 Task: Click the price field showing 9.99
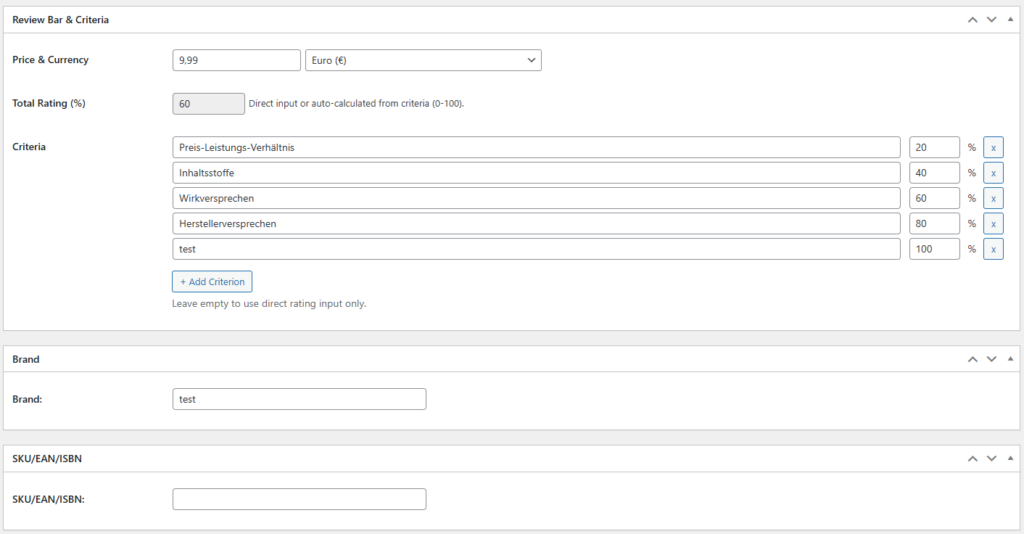[x=236, y=60]
